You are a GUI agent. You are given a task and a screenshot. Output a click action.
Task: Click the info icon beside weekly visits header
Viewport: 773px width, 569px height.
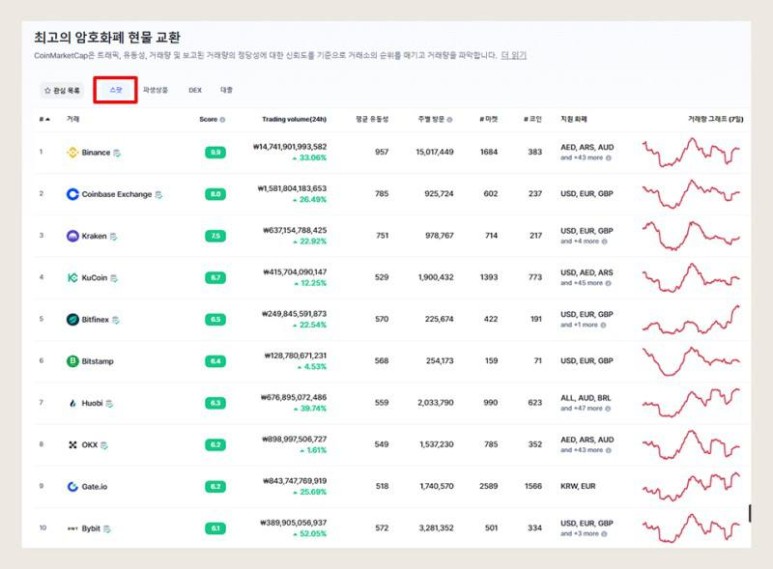click(450, 120)
